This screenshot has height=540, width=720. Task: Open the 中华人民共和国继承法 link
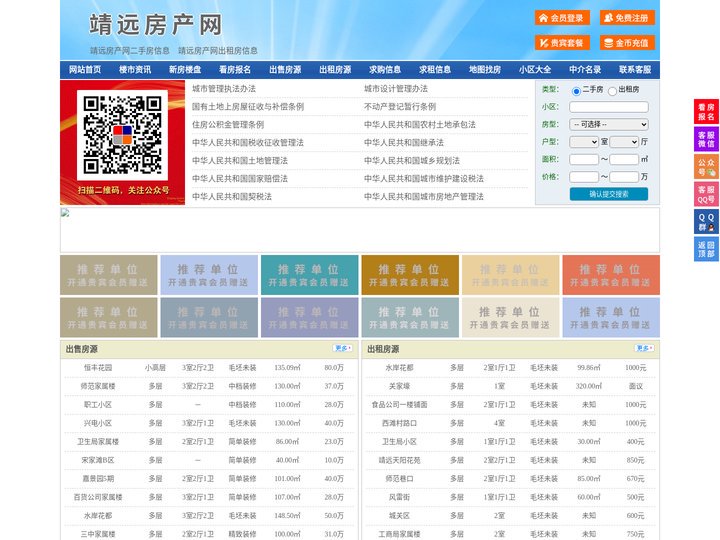click(x=404, y=142)
